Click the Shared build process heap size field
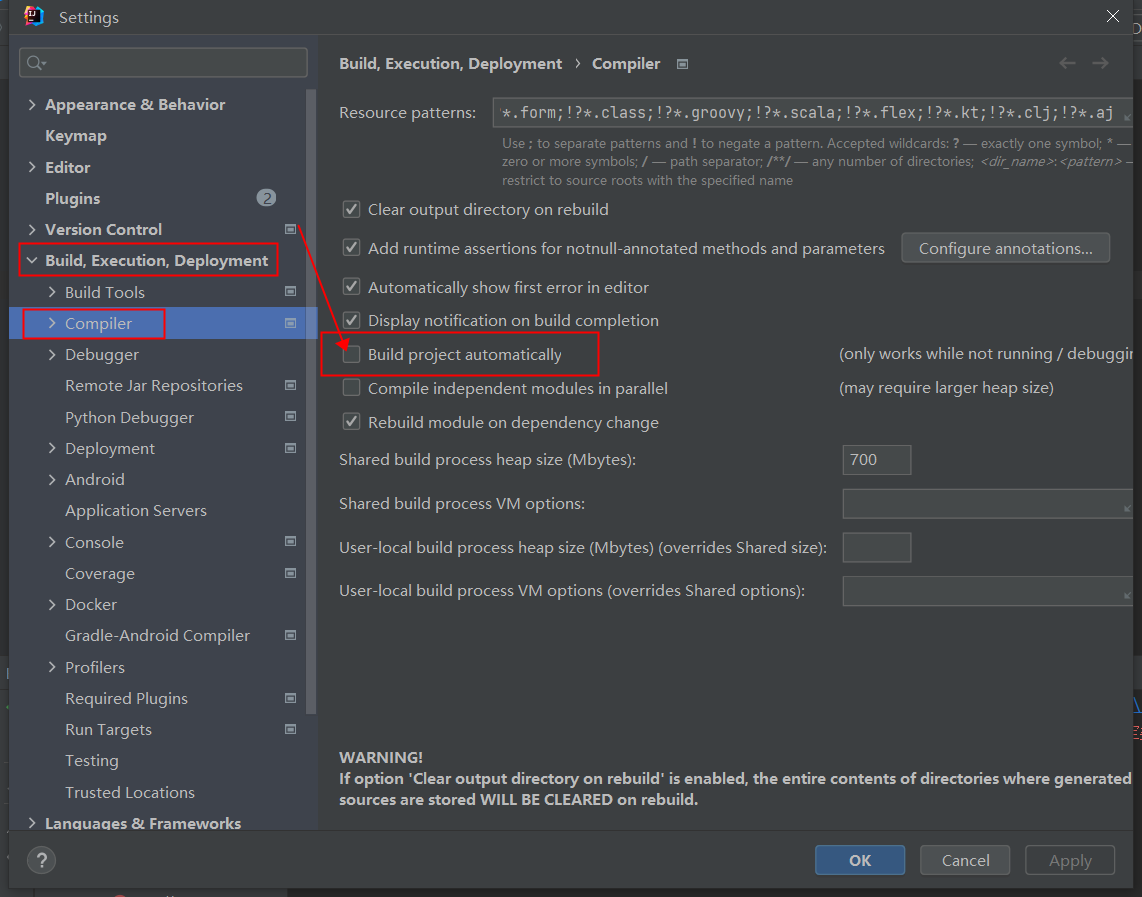The height and width of the screenshot is (897, 1142). point(876,460)
